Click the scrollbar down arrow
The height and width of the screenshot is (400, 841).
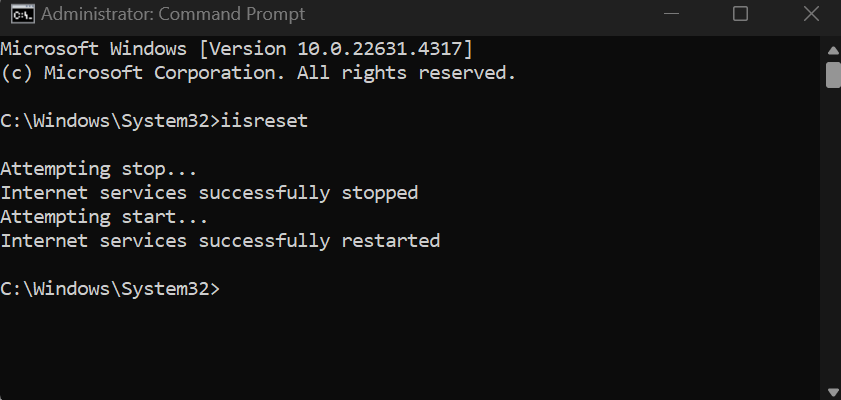833,392
